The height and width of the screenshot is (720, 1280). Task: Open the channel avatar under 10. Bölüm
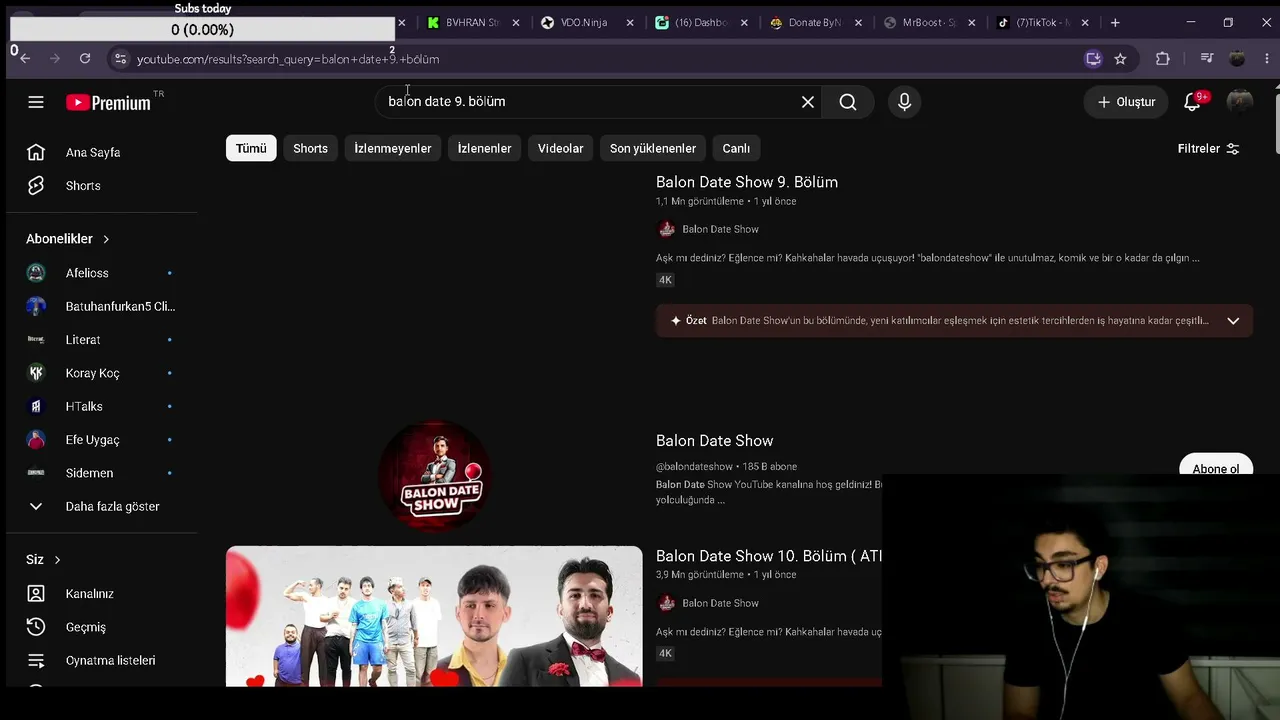pos(667,603)
